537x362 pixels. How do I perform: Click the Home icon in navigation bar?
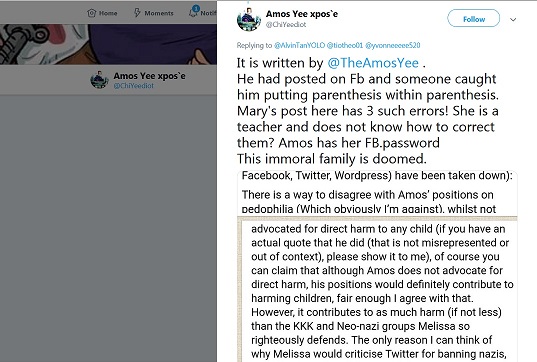tap(91, 13)
